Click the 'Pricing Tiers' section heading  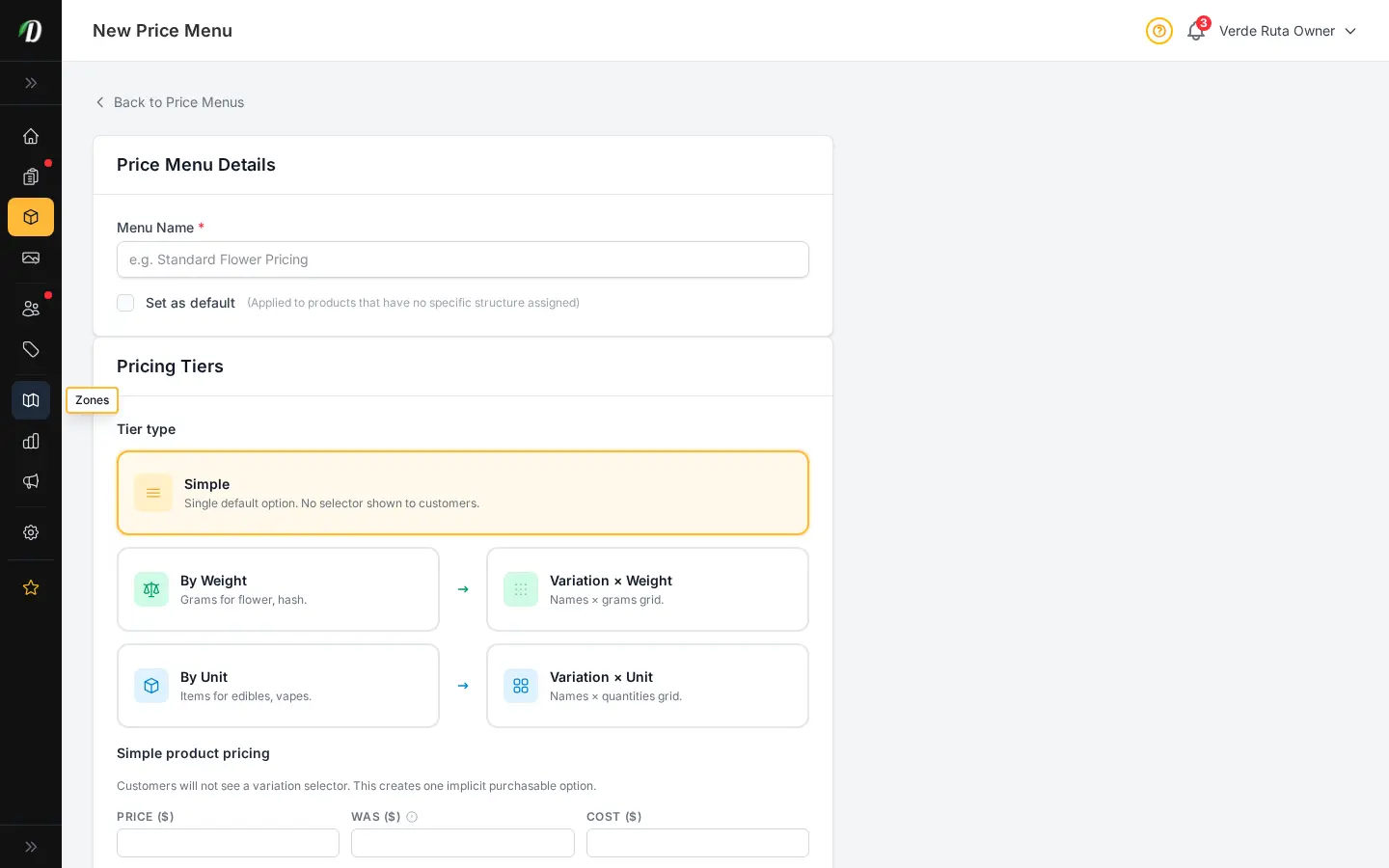(170, 366)
